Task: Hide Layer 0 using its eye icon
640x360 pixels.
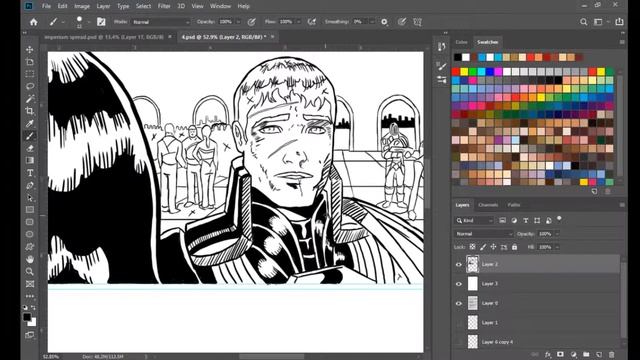Action: (x=459, y=303)
